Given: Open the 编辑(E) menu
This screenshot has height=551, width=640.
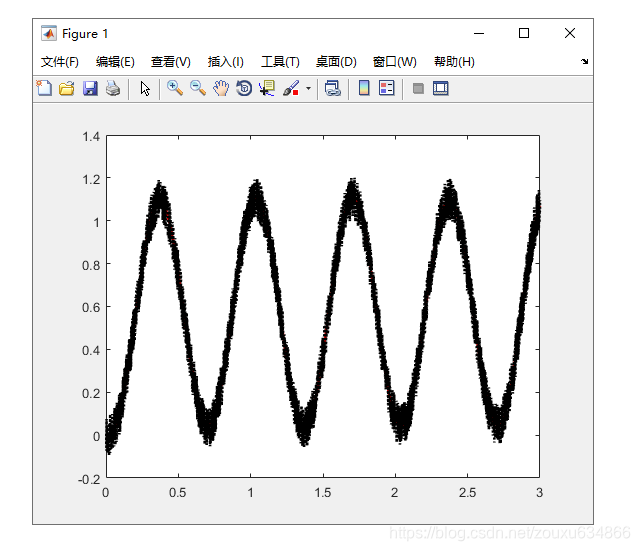Looking at the screenshot, I should point(115,62).
